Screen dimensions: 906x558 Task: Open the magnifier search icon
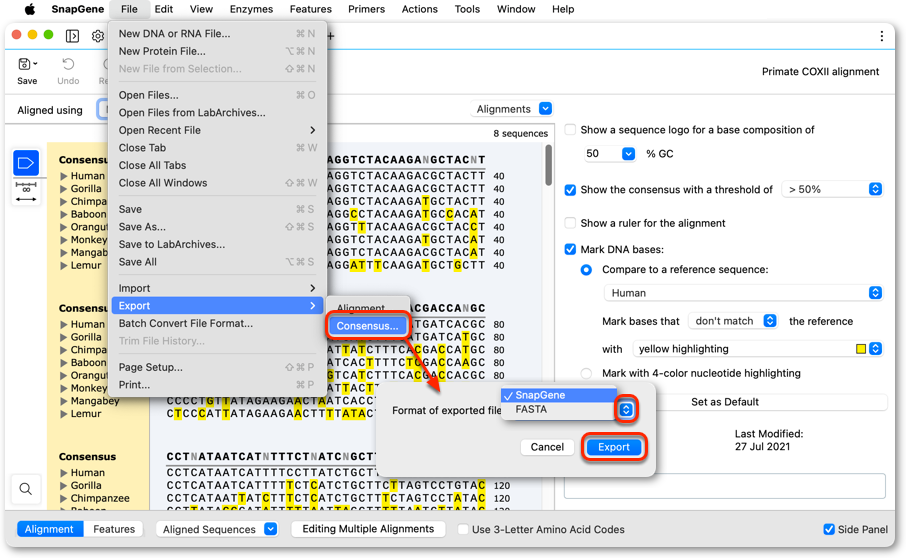coord(25,489)
